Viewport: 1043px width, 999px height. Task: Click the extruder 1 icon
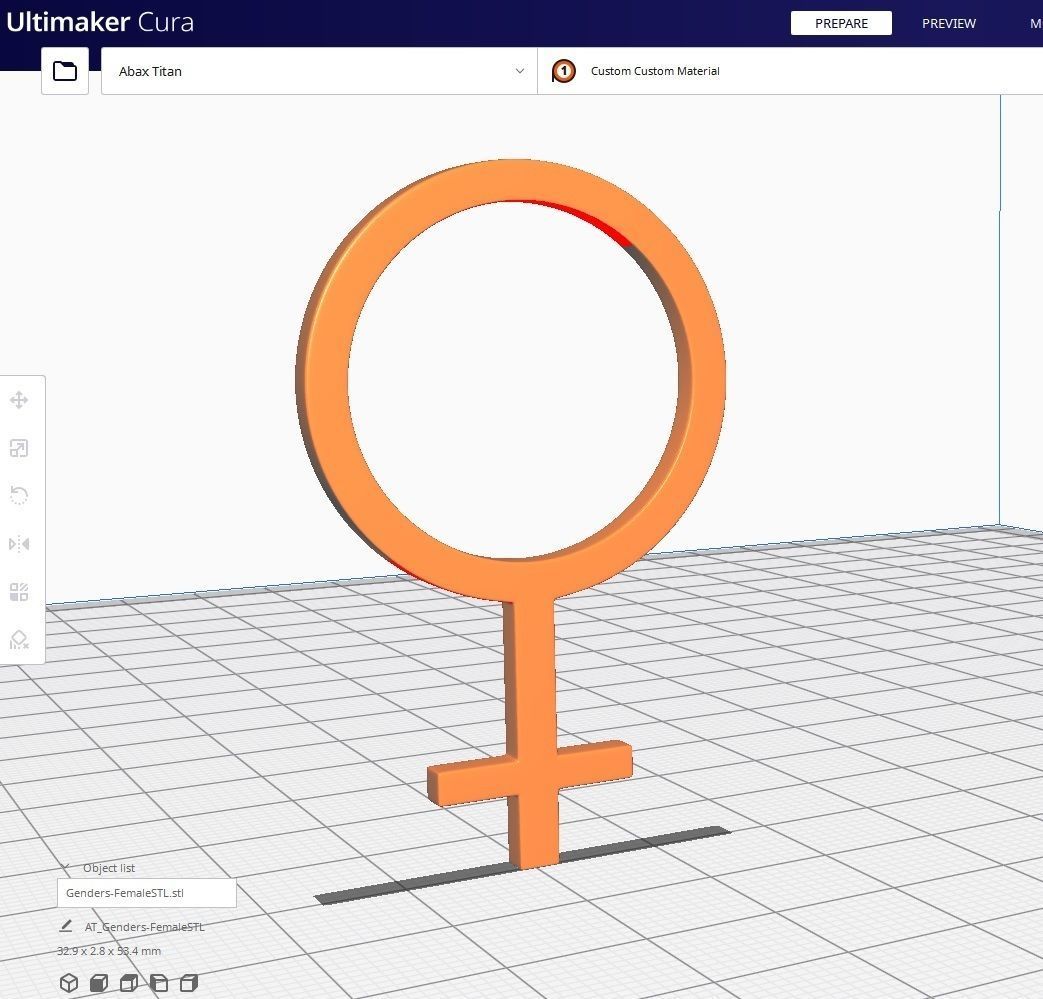tap(563, 71)
